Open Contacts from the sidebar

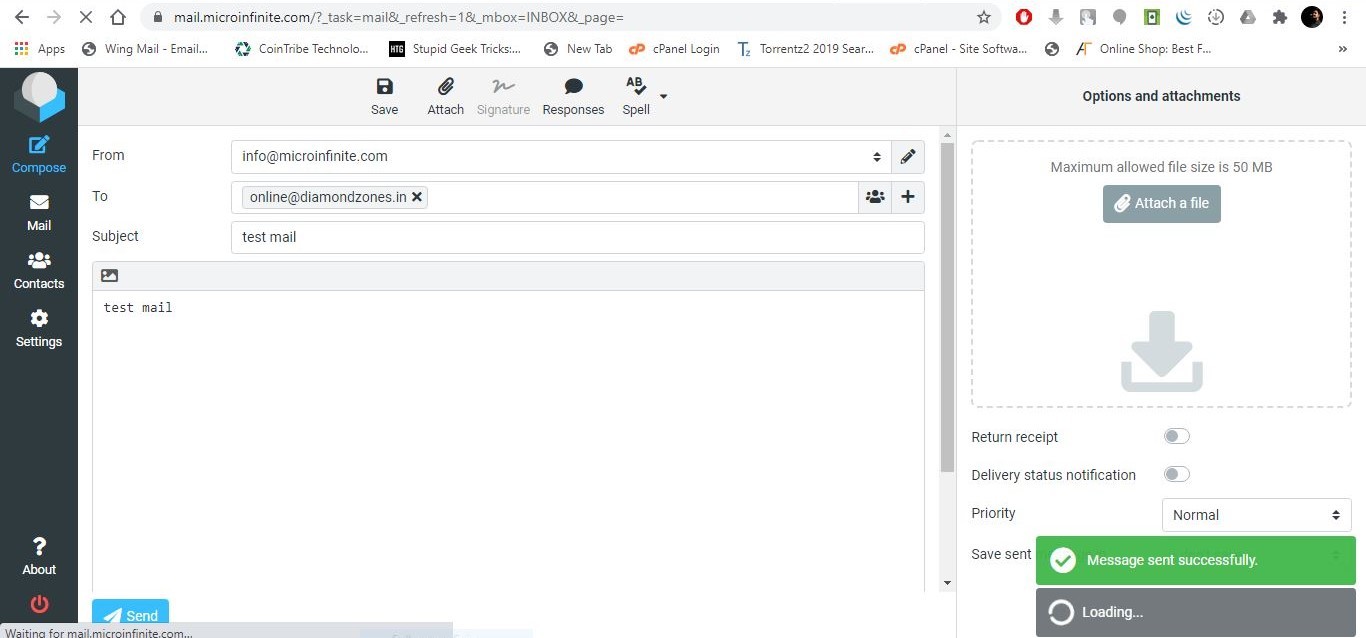pyautogui.click(x=39, y=271)
